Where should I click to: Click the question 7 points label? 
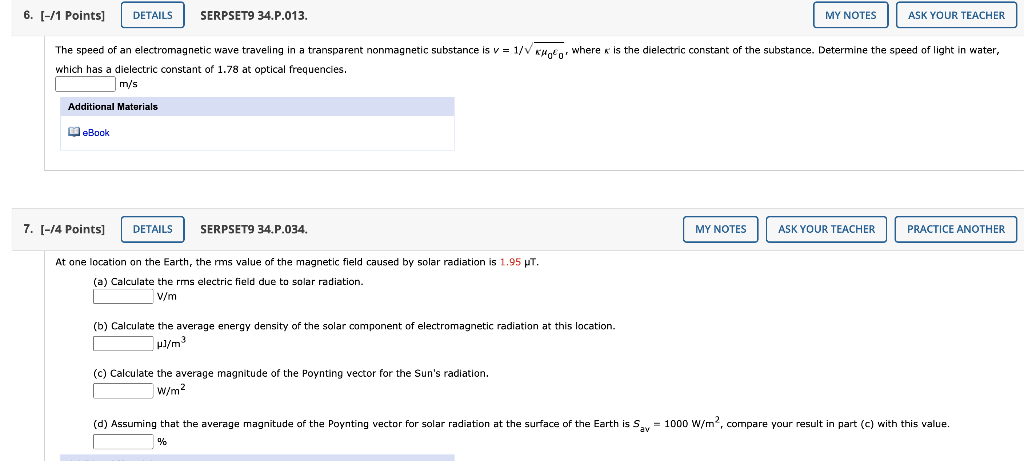tap(64, 229)
